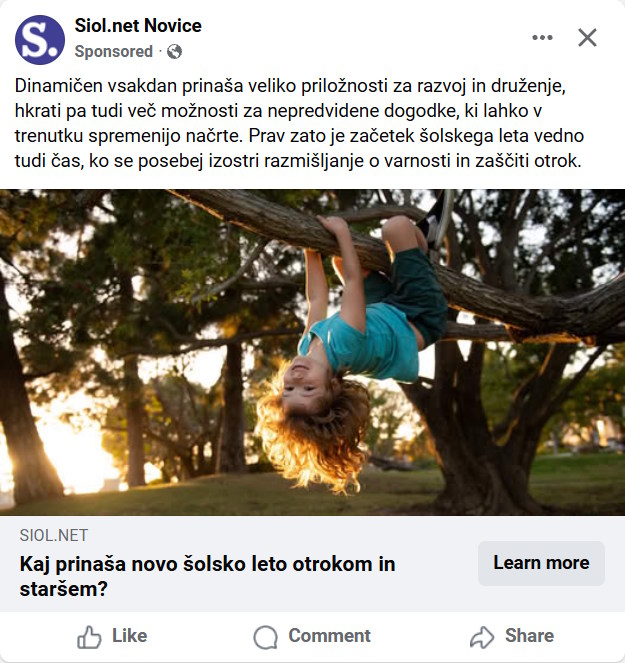Hide this sponsored ad with X
Screen dimensions: 625x663
coord(587,38)
